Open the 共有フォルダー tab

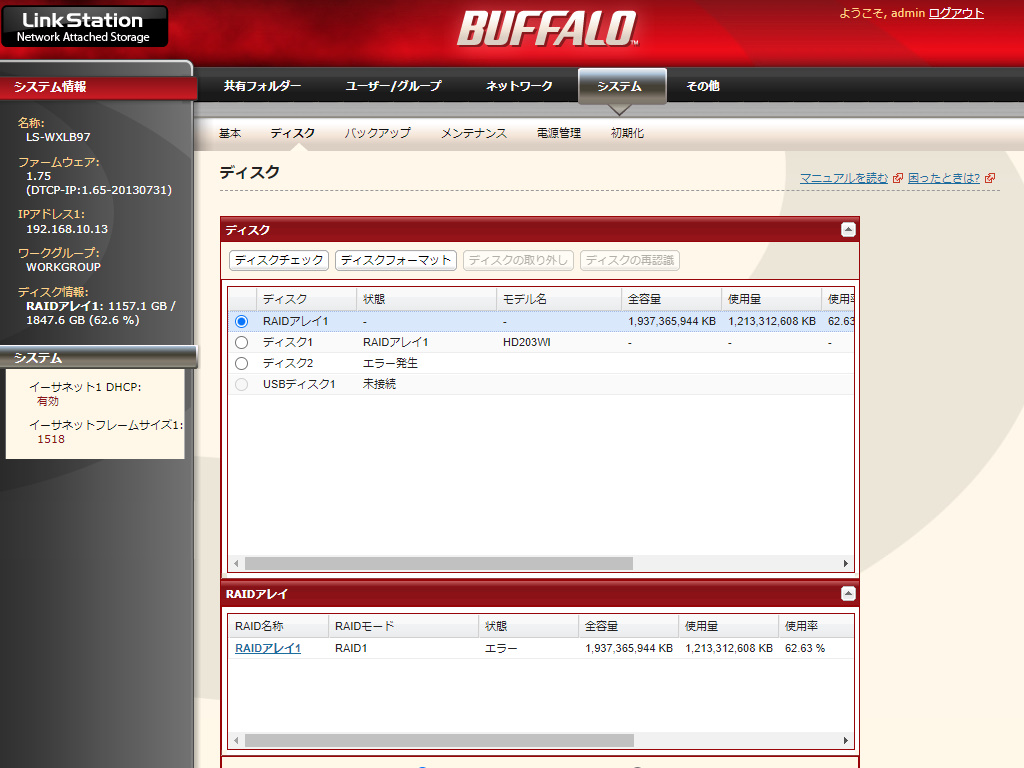click(262, 86)
